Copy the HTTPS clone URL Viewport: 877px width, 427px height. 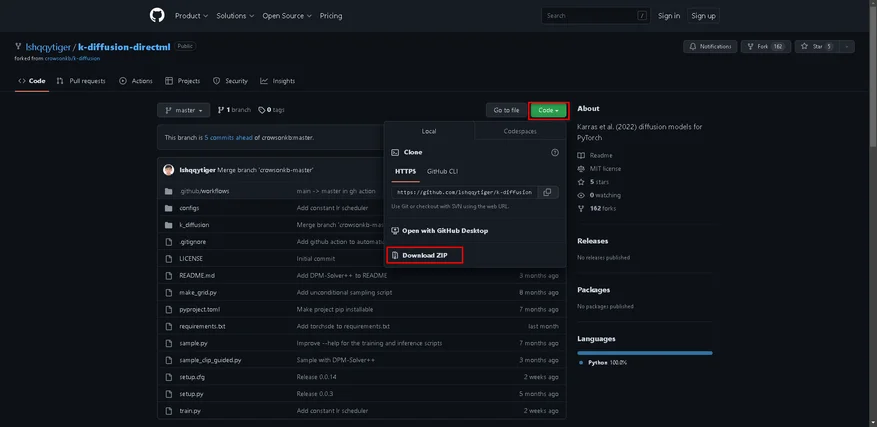pyautogui.click(x=547, y=192)
